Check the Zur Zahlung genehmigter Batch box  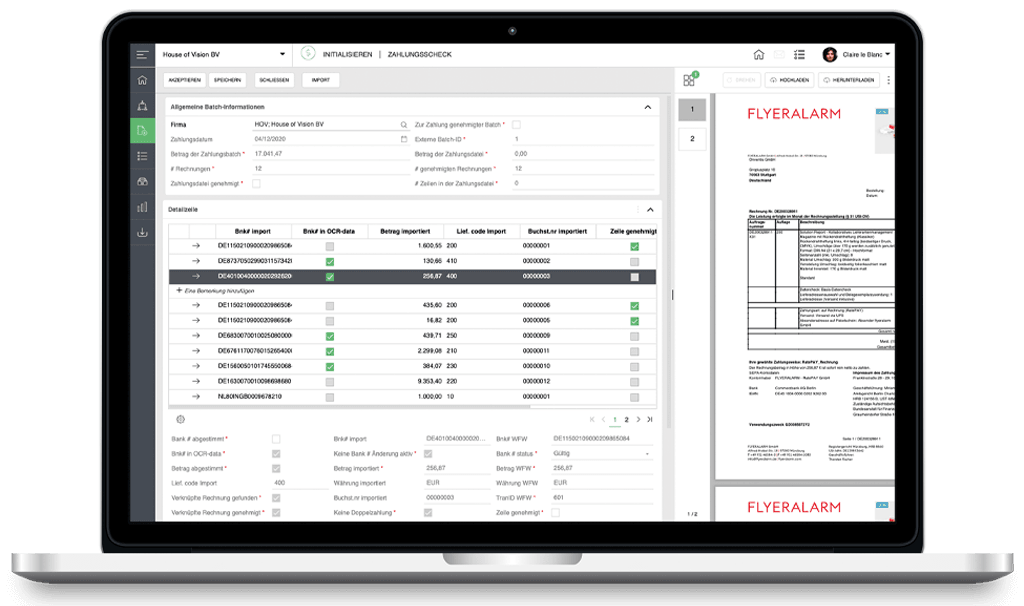pos(517,125)
